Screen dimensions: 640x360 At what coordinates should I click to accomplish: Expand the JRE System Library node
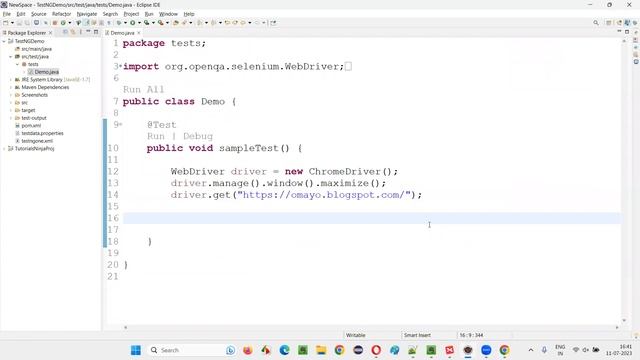(11, 80)
